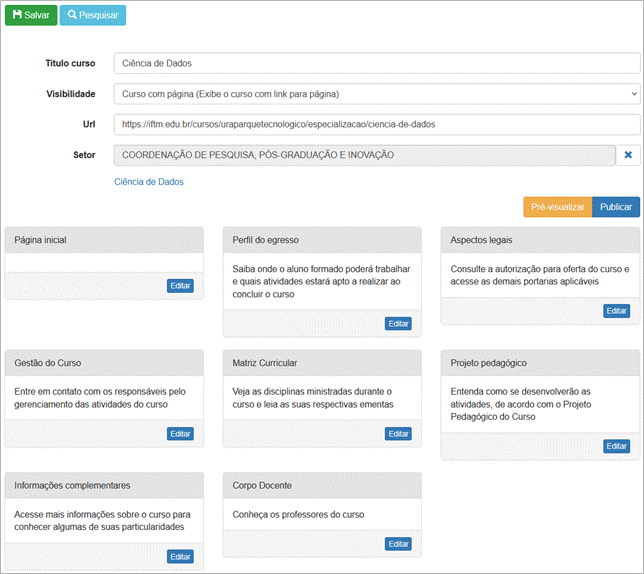
Task: Open the Visibilidade dropdown
Action: (x=376, y=94)
